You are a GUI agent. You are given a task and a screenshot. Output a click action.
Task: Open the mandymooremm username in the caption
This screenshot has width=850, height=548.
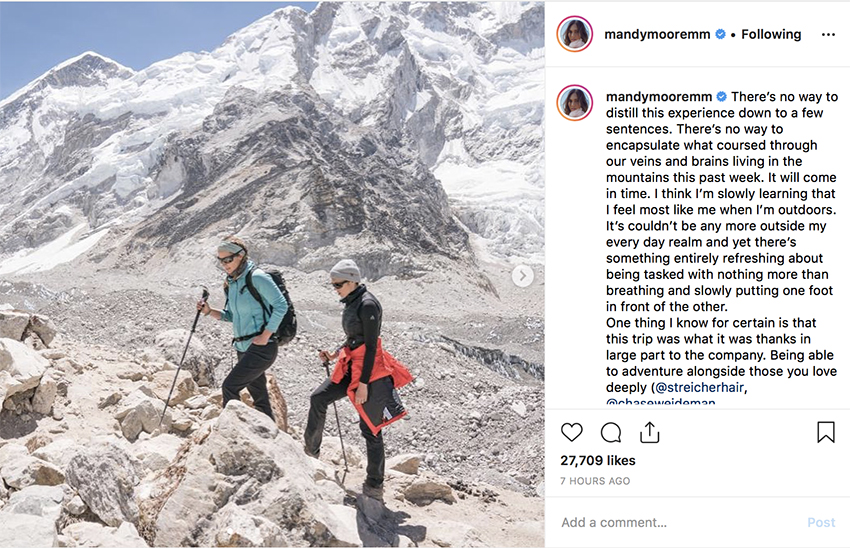click(x=657, y=97)
